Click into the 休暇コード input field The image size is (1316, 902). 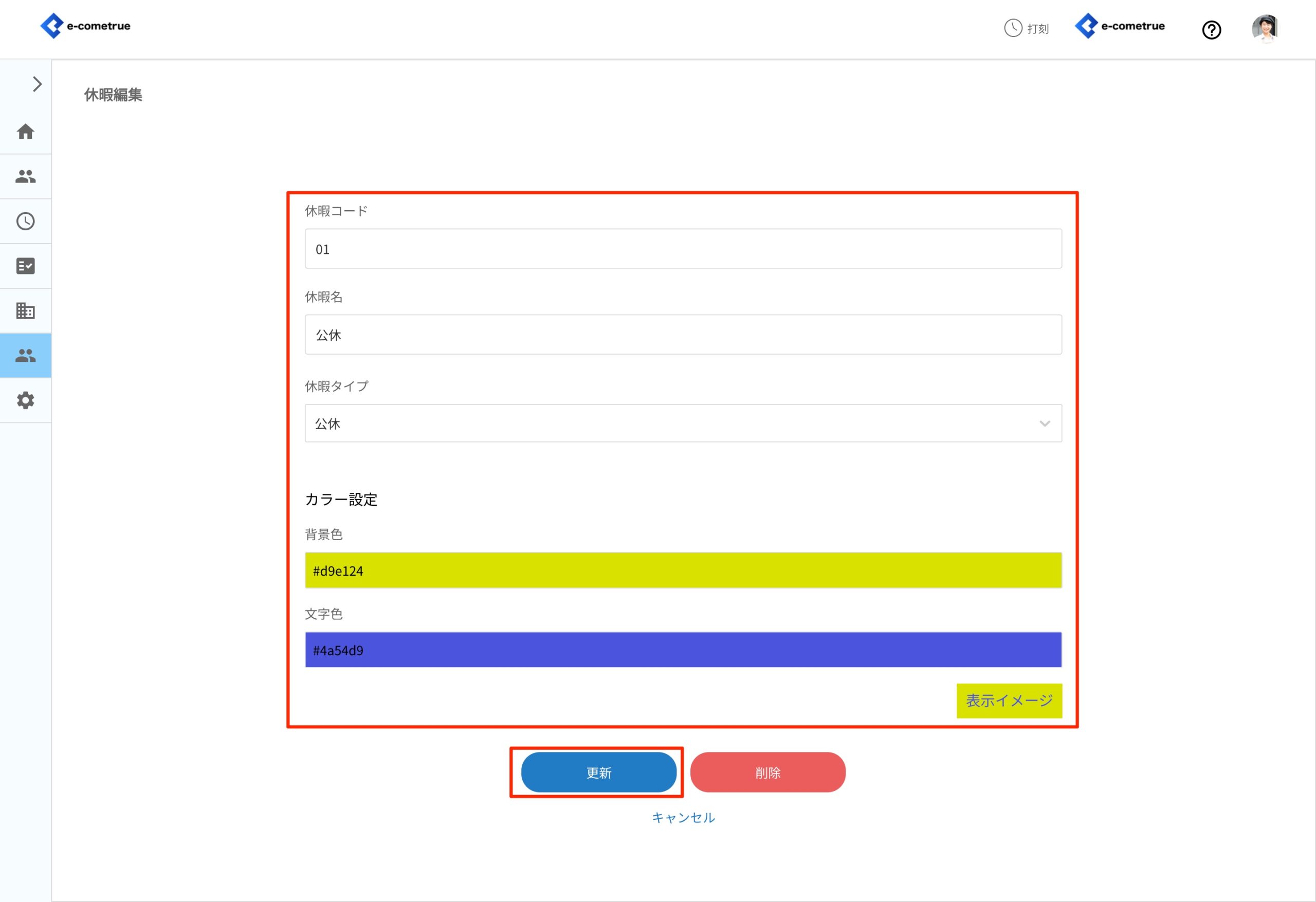click(x=683, y=249)
